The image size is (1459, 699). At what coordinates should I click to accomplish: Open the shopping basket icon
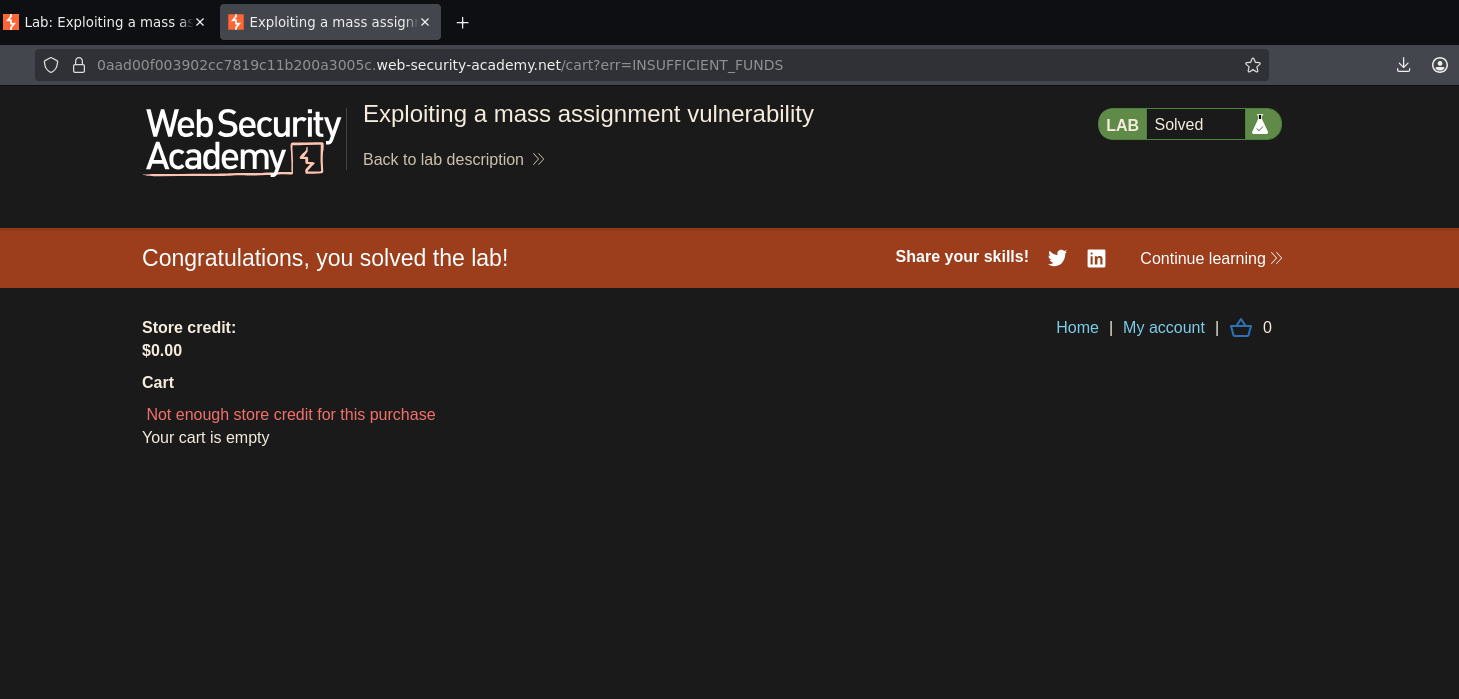point(1241,328)
